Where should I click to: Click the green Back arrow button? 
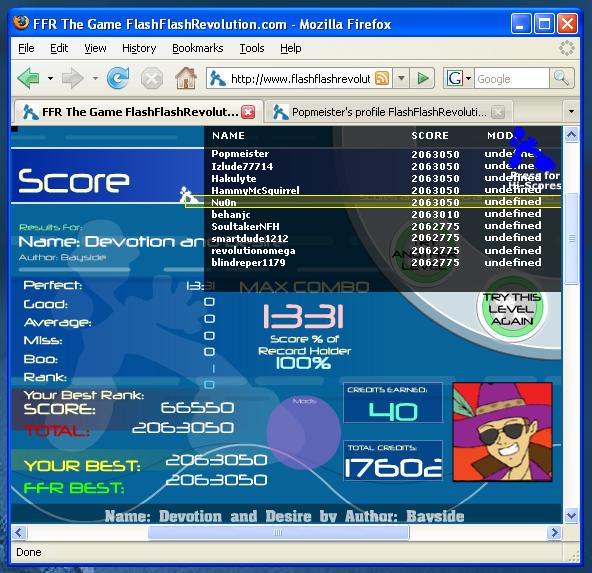point(29,79)
